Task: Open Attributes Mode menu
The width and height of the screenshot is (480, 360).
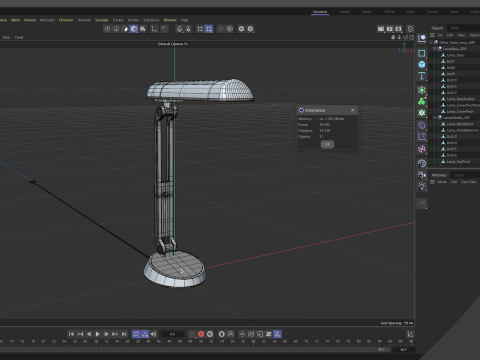Action: pyautogui.click(x=442, y=182)
